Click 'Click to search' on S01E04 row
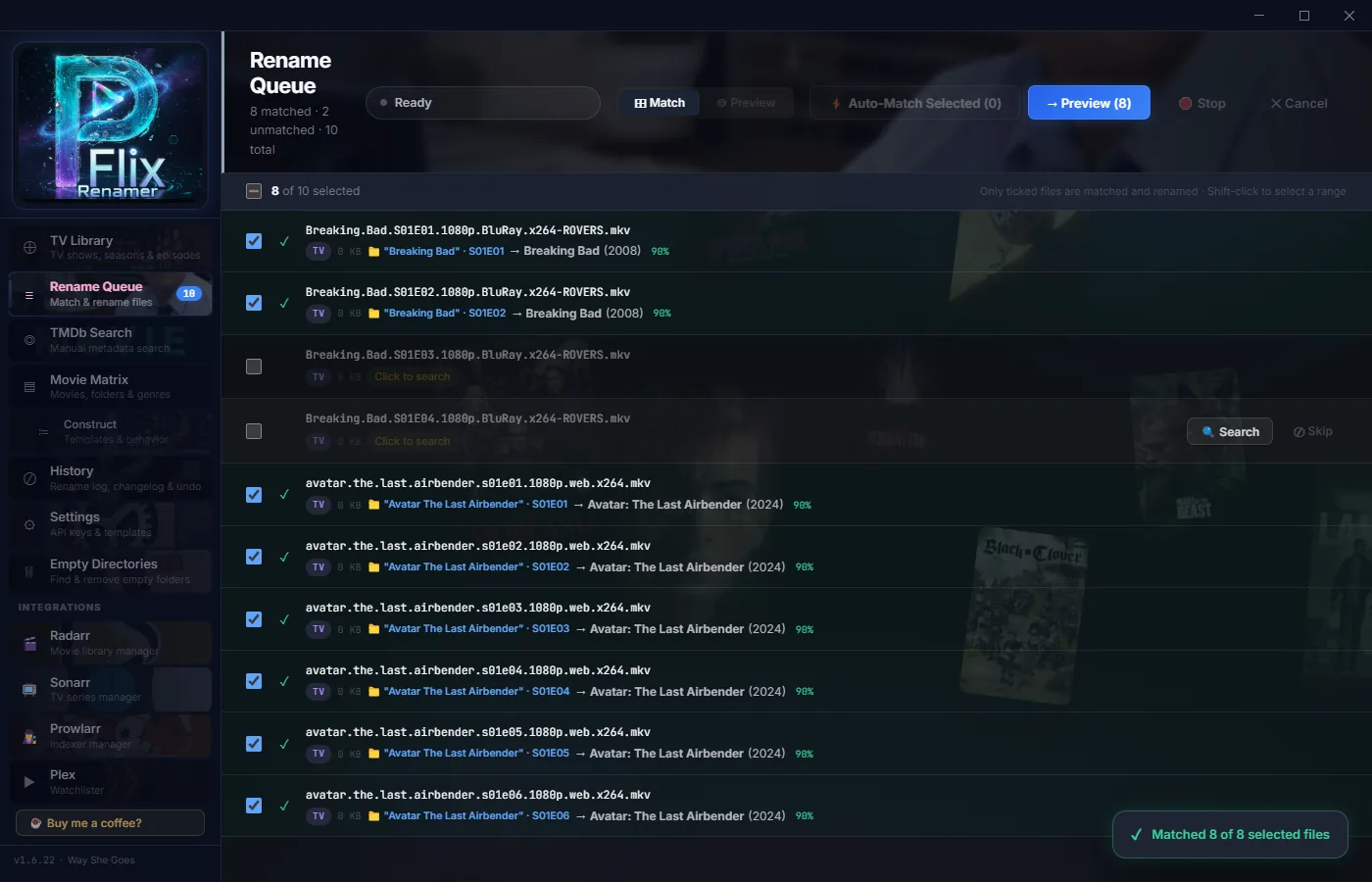Image resolution: width=1372 pixels, height=882 pixels. 413,442
